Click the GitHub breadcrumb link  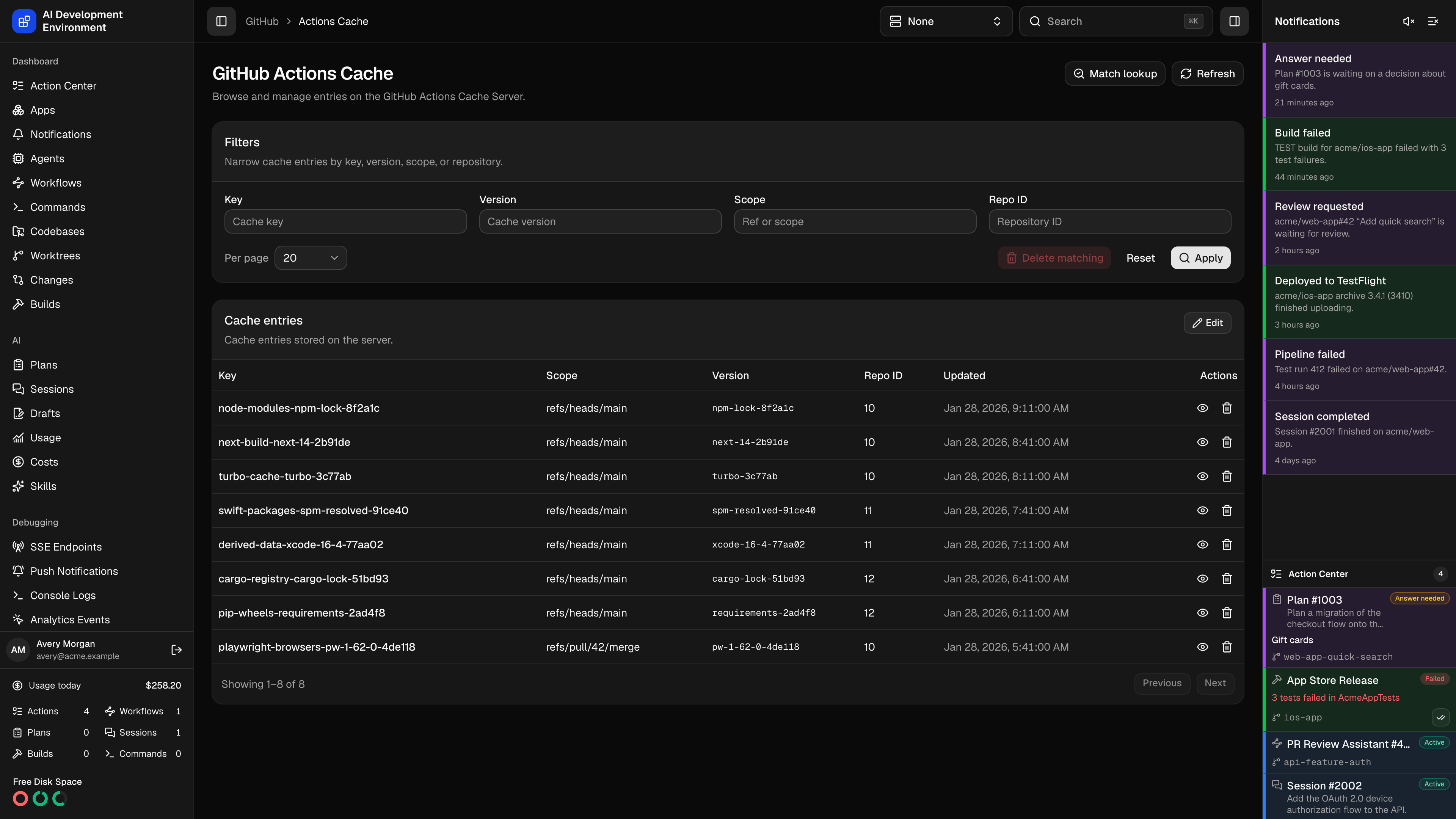click(262, 22)
